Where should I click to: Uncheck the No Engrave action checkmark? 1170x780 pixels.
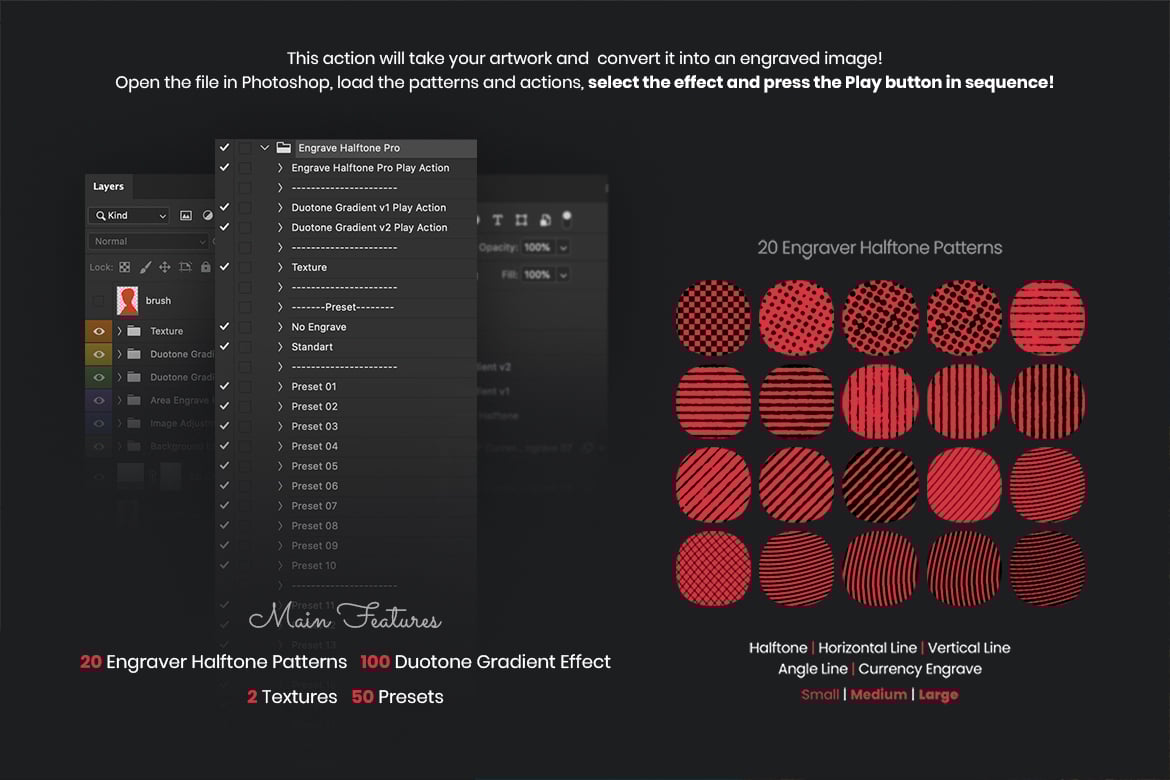point(225,327)
